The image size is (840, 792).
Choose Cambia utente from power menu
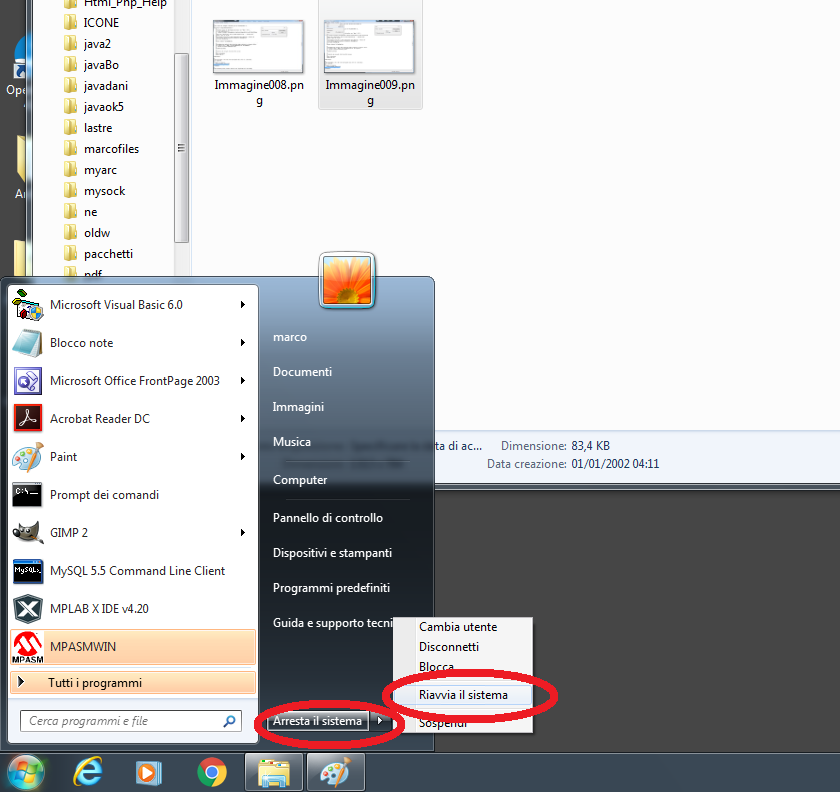458,627
